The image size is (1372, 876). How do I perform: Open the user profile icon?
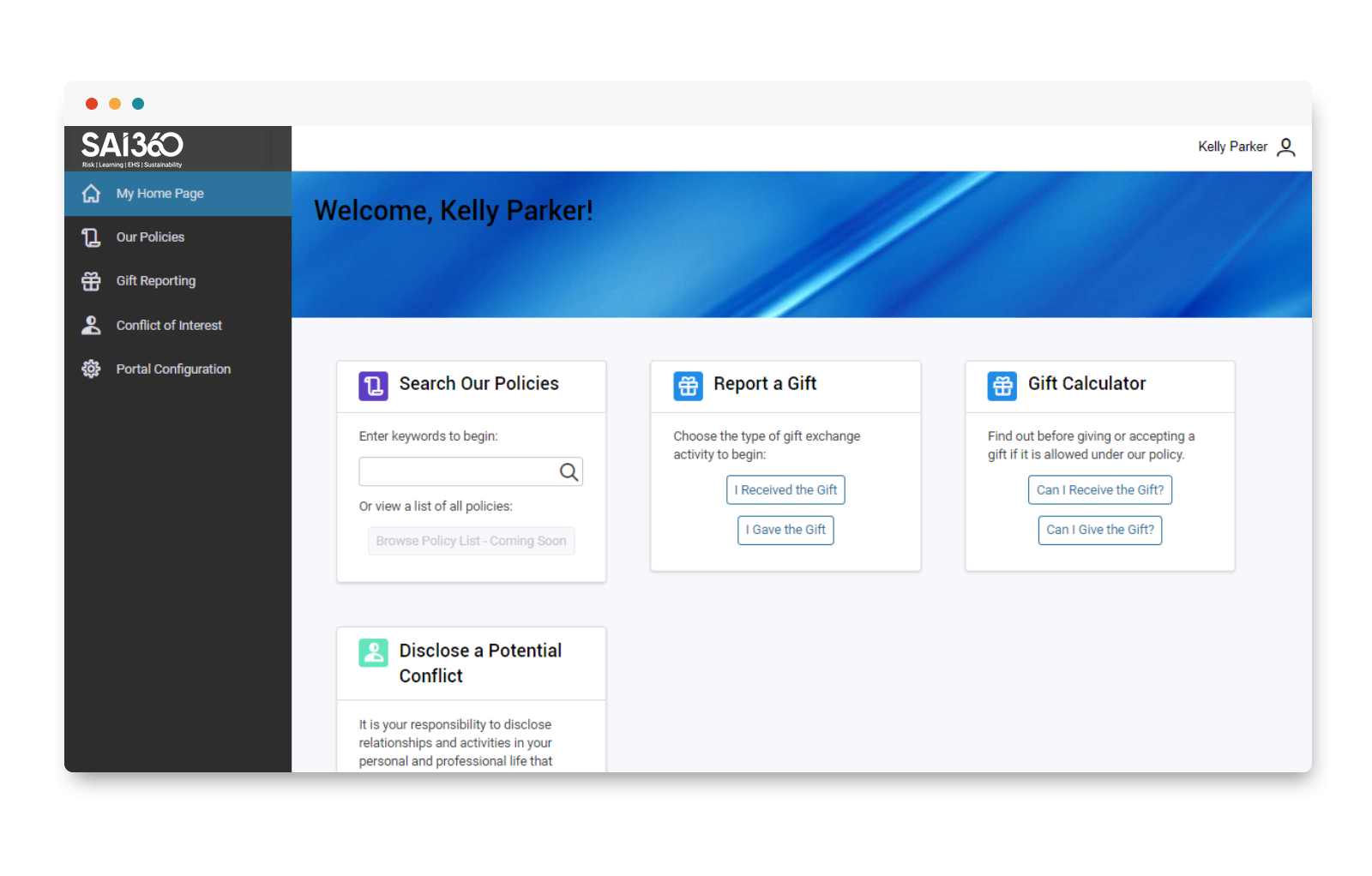click(x=1285, y=147)
